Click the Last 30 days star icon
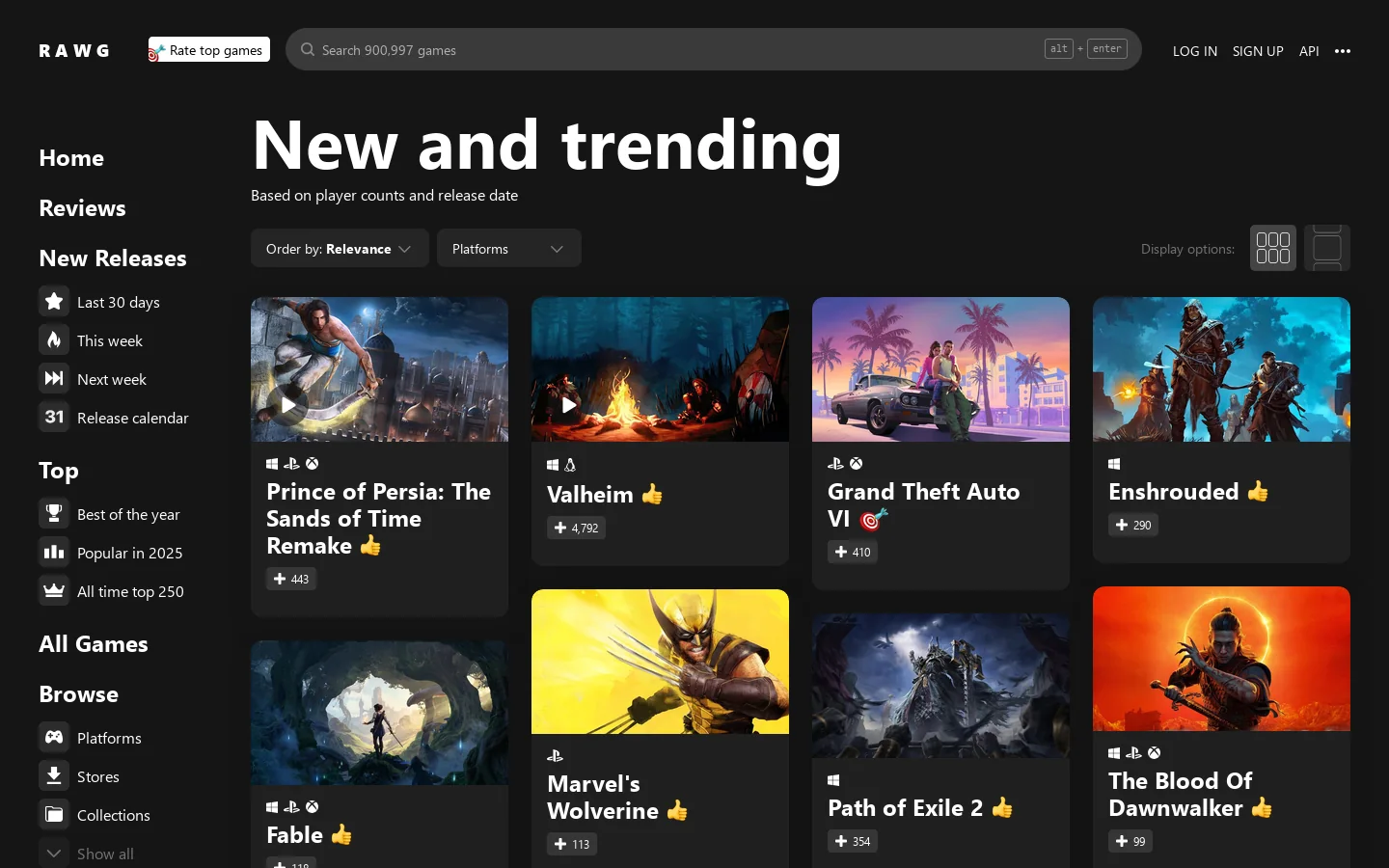The width and height of the screenshot is (1389, 868). click(54, 301)
